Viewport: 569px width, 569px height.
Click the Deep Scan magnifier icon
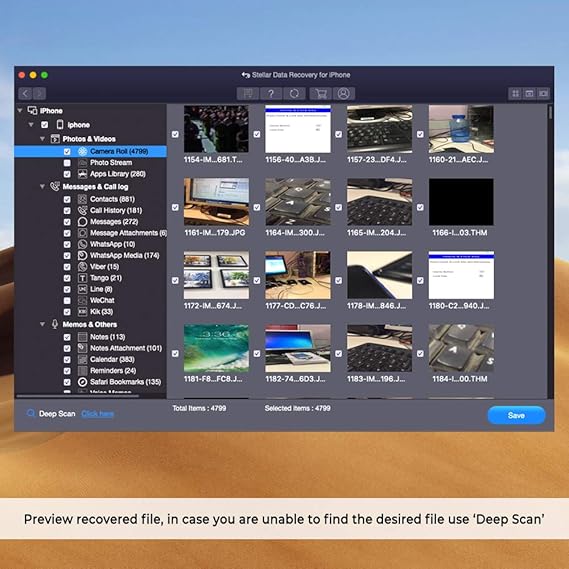click(31, 413)
